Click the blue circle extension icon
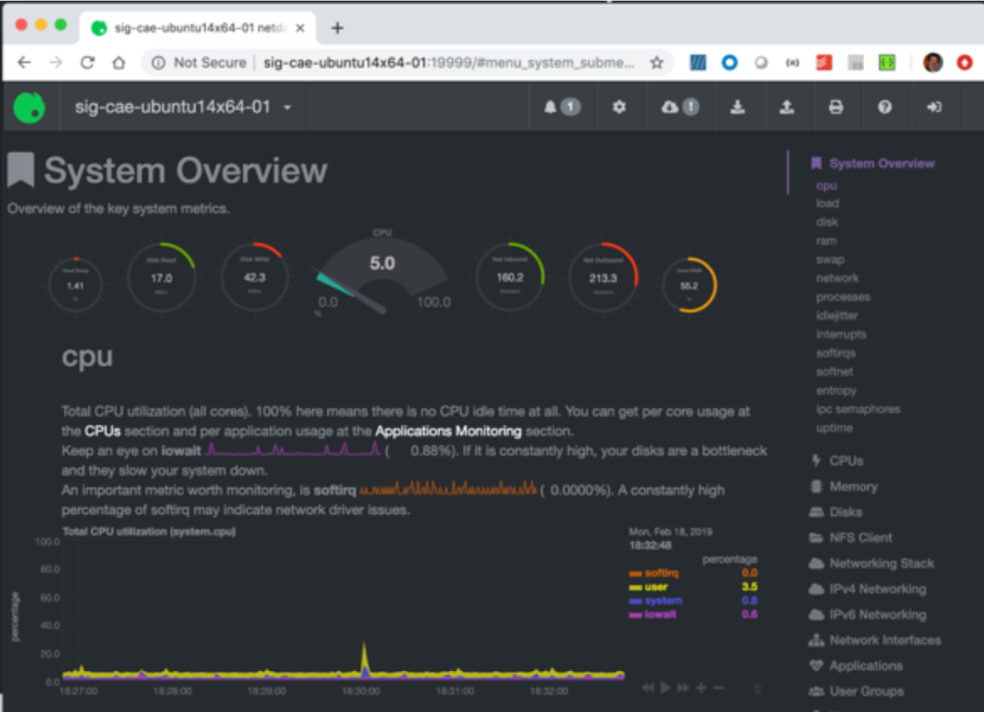Image resolution: width=984 pixels, height=712 pixels. (x=729, y=63)
